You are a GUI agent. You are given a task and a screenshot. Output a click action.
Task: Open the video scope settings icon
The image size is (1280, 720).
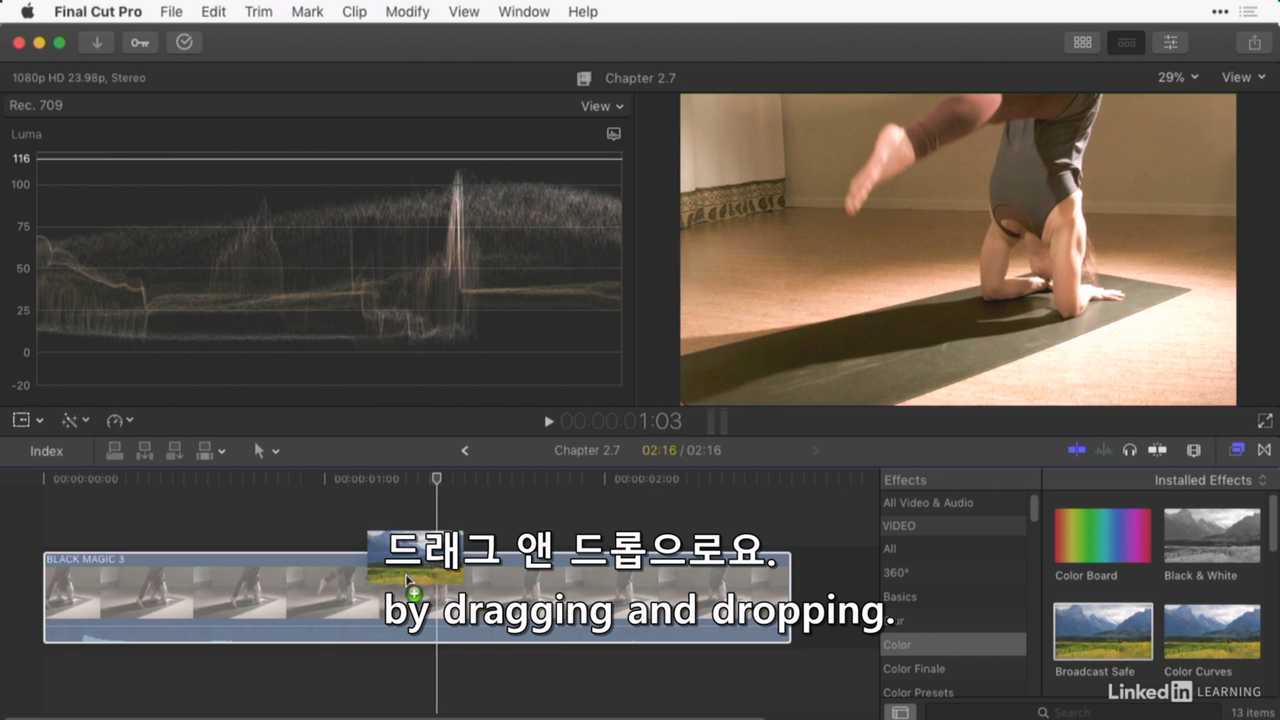pos(614,134)
